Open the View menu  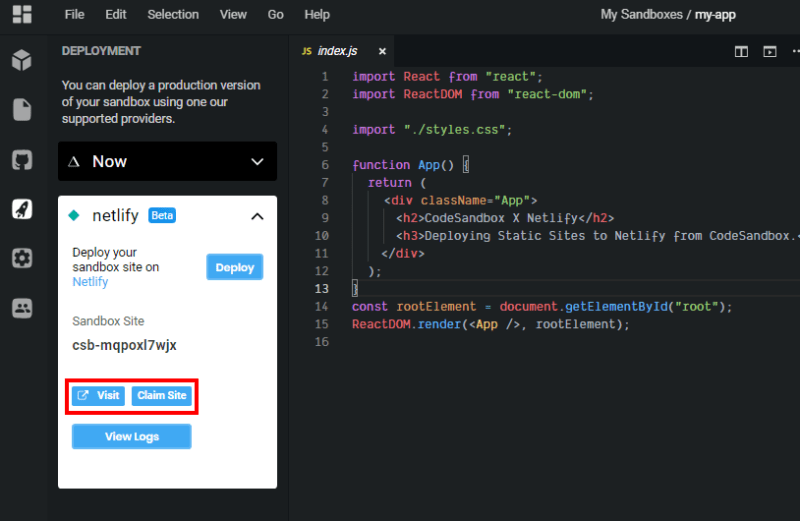[233, 14]
